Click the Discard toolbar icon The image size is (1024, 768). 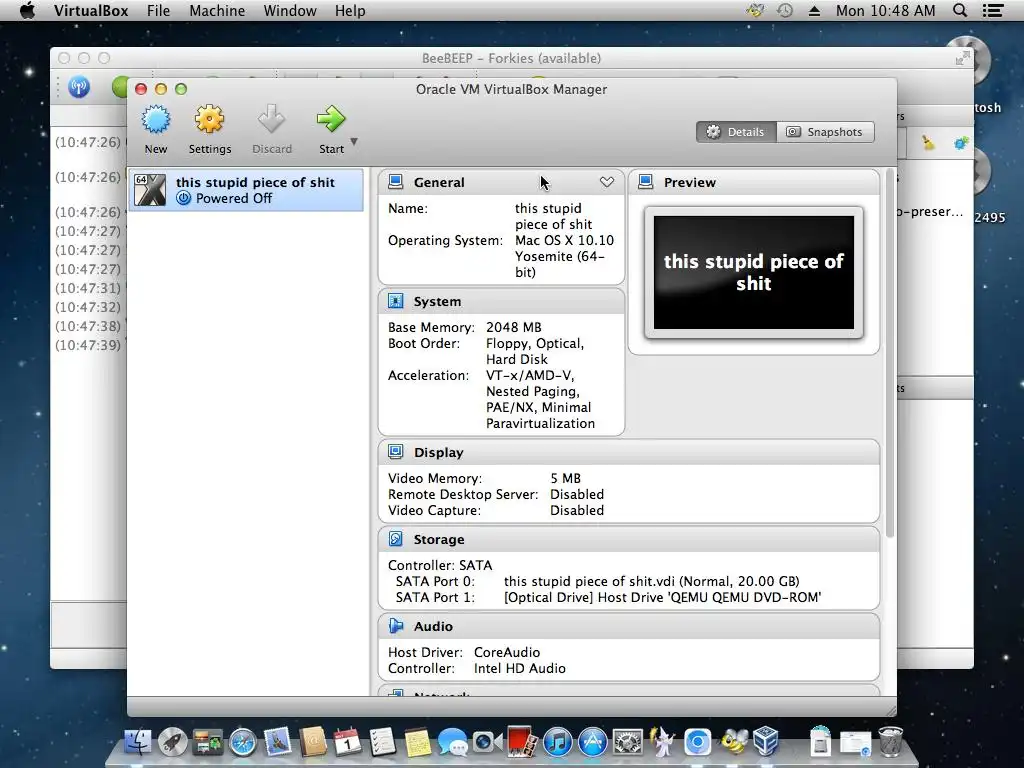pos(271,120)
